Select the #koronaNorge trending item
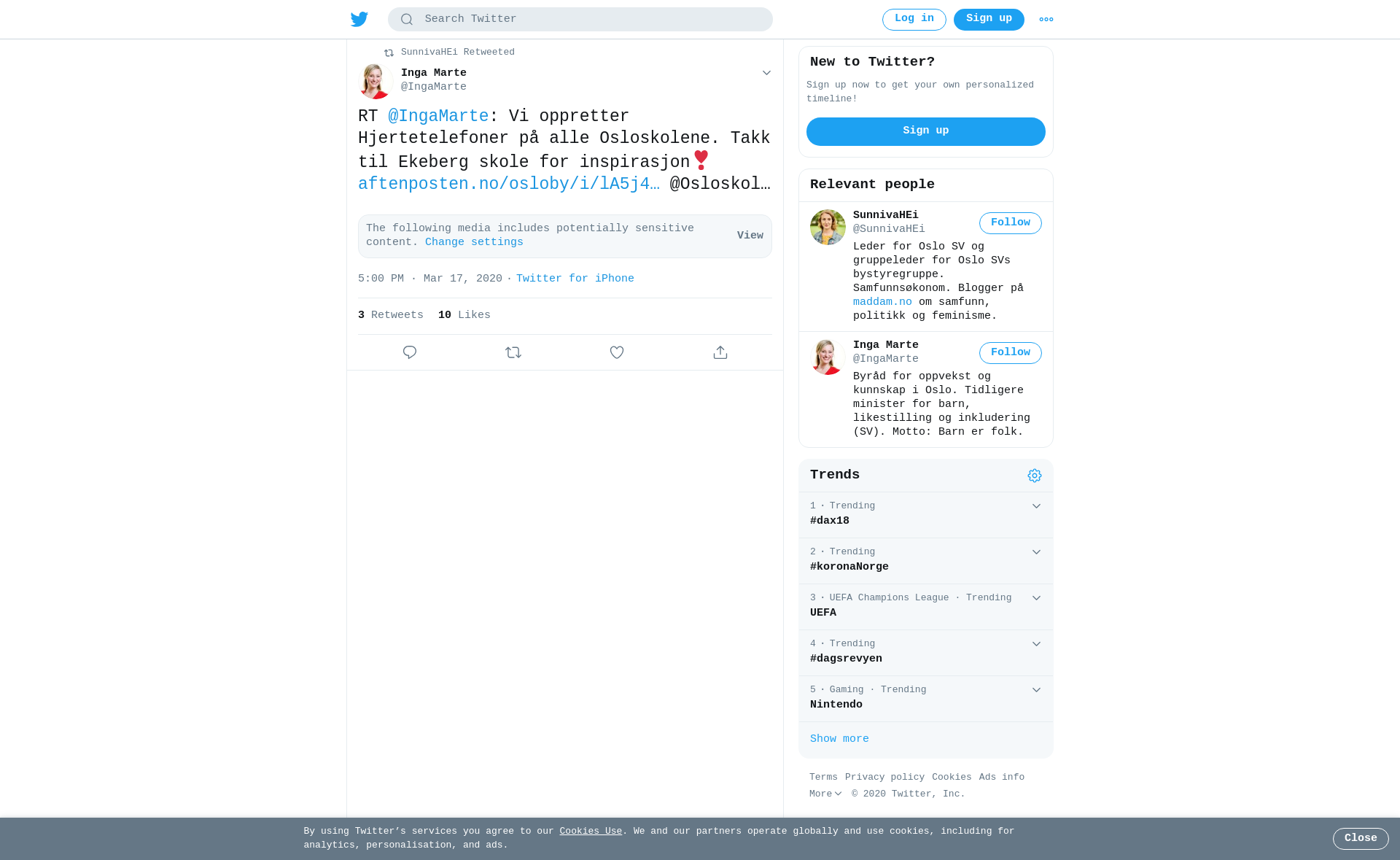1400x860 pixels. 925,561
